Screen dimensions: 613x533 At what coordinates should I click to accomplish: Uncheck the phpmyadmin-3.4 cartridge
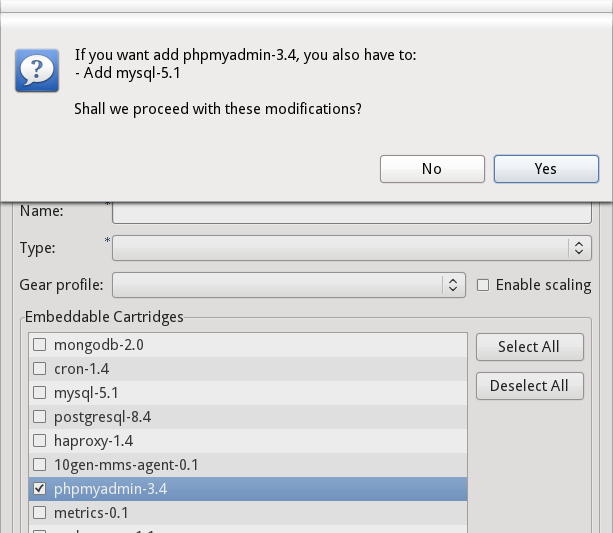[39, 489]
